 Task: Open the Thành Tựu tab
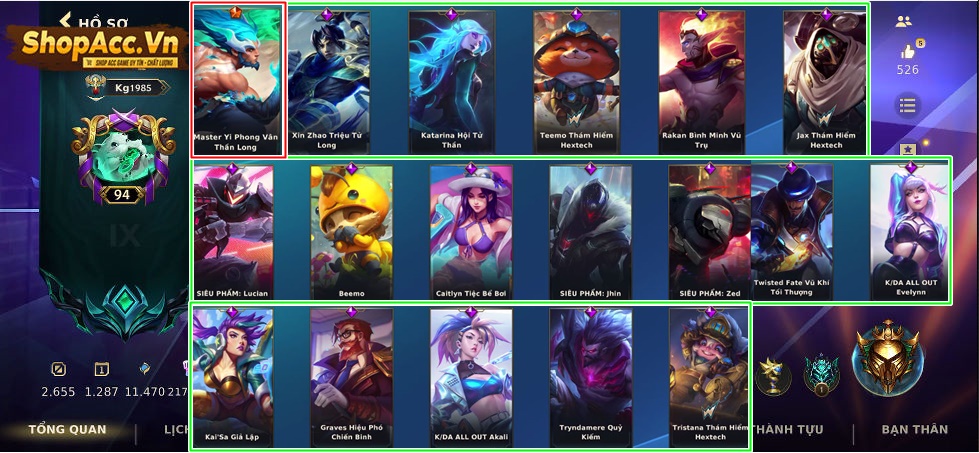[x=788, y=429]
